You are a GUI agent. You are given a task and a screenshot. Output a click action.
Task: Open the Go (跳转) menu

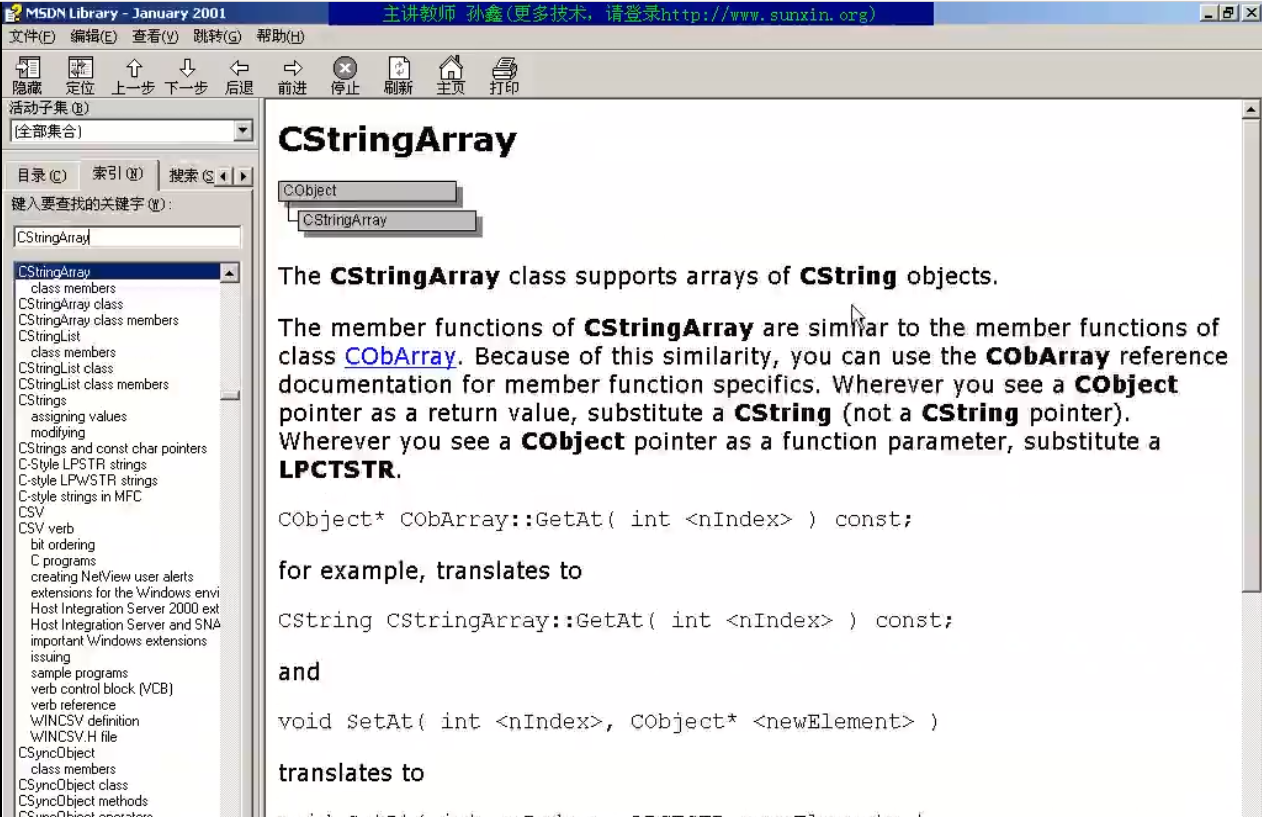[217, 37]
